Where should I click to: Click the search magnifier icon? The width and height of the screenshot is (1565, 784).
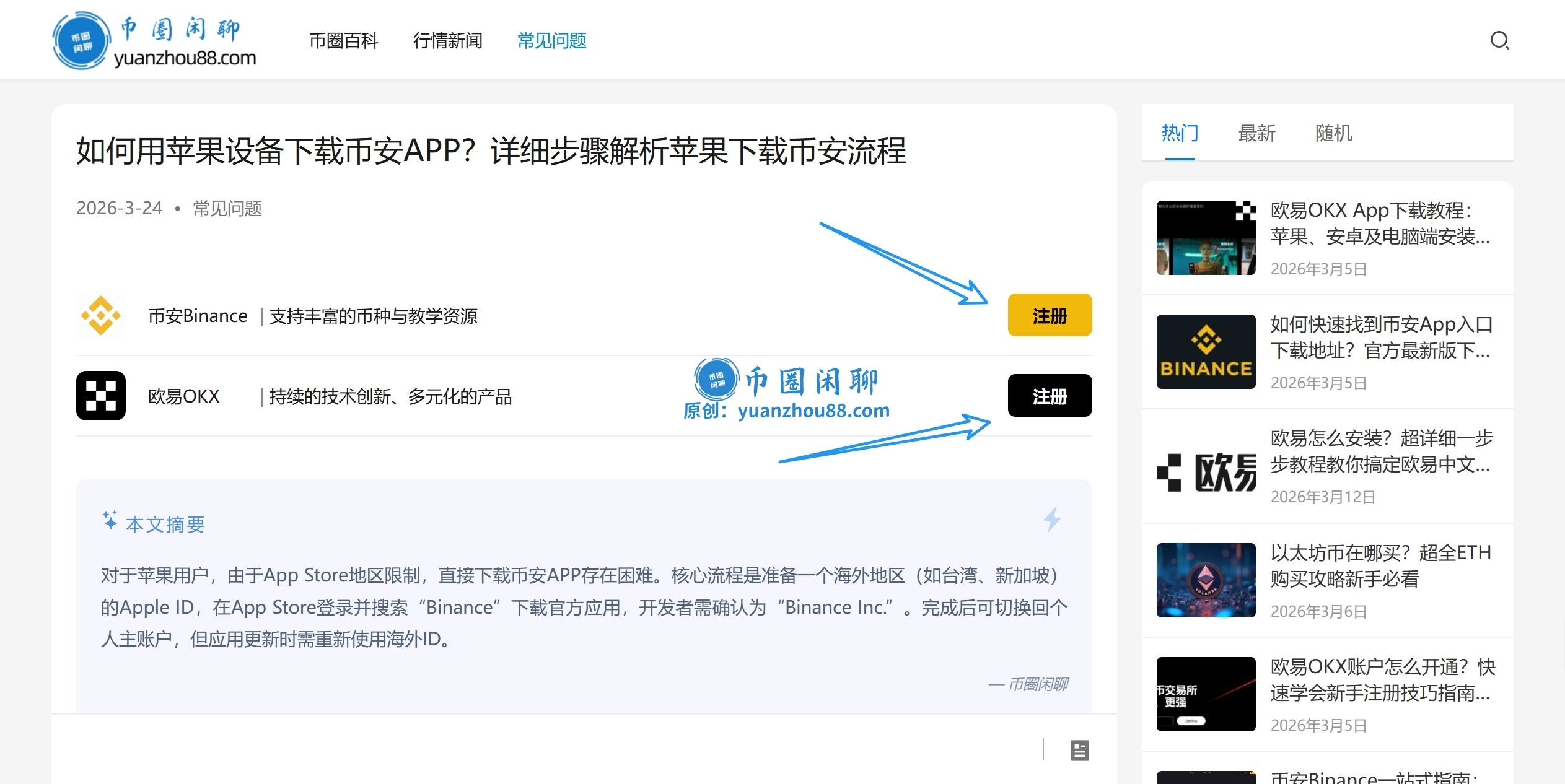pos(1499,41)
